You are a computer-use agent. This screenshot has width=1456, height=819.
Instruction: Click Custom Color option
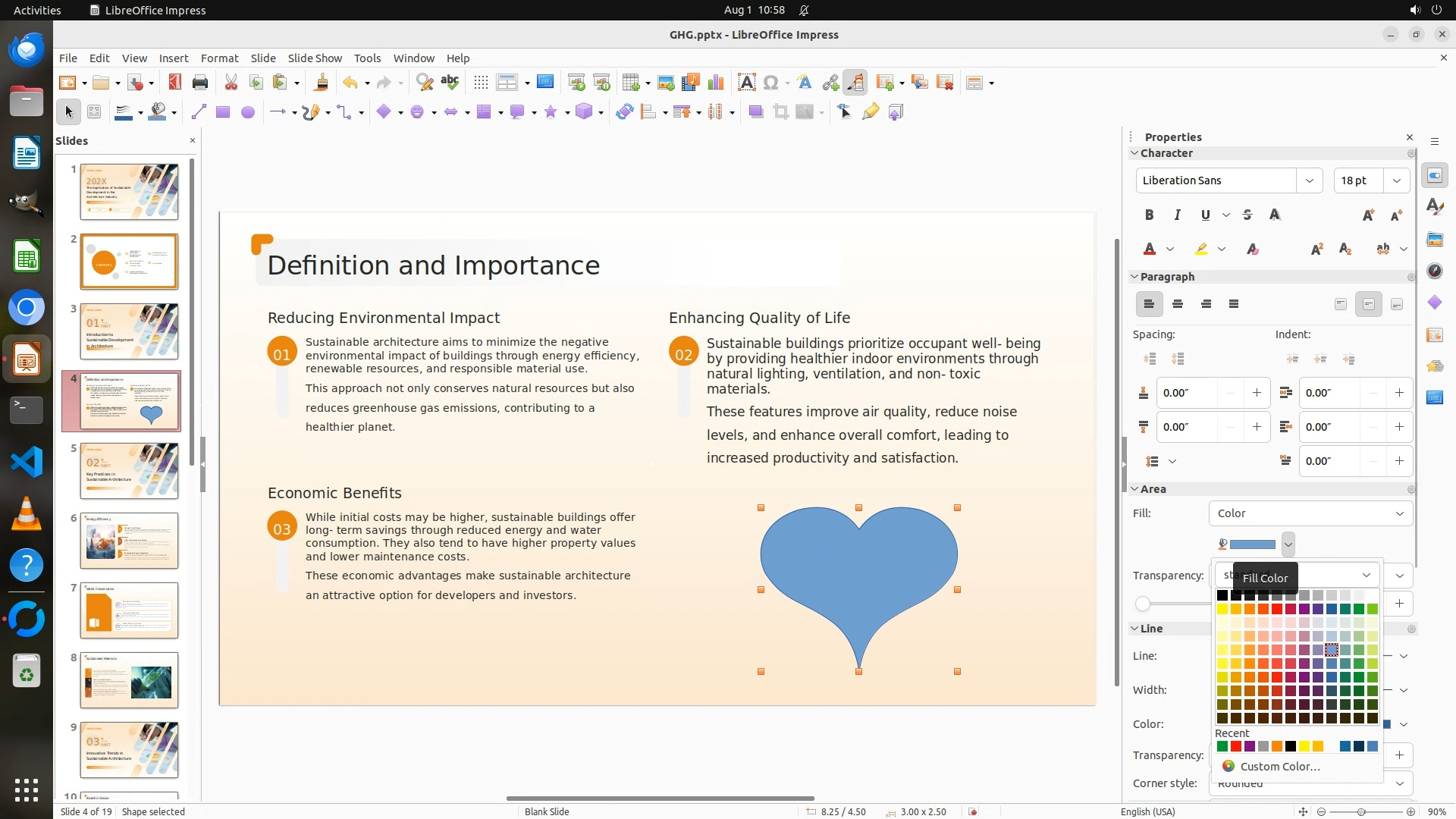(x=1279, y=766)
